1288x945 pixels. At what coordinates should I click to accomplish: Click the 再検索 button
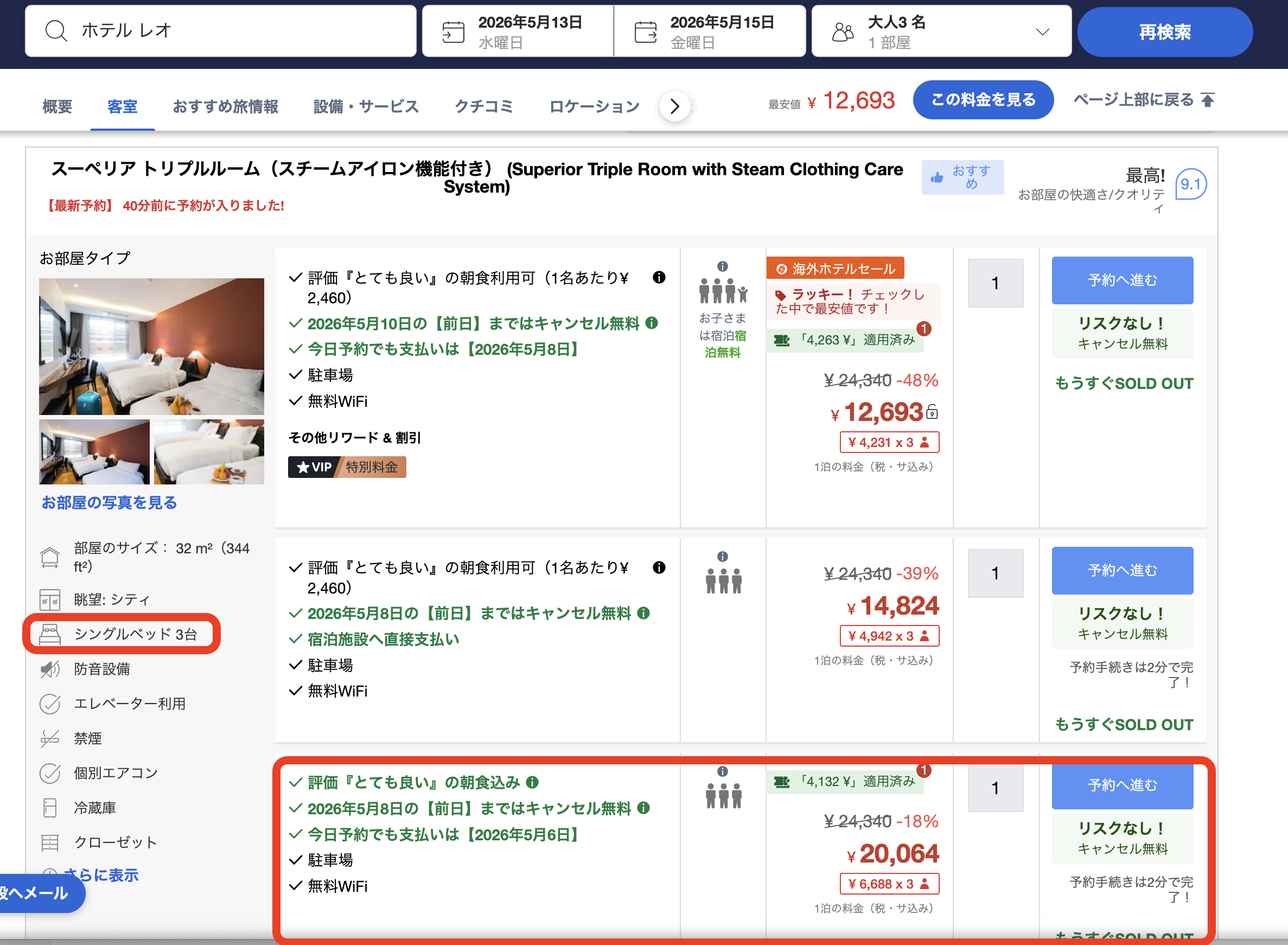click(1164, 32)
